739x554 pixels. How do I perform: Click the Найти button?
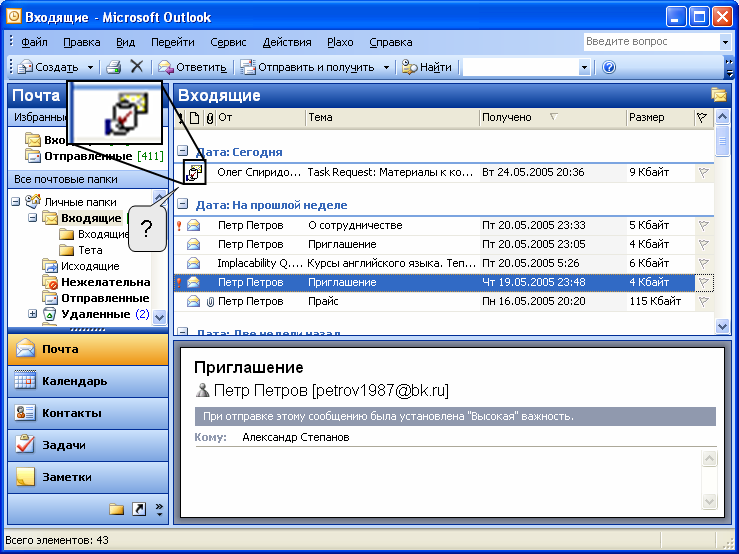coord(427,67)
